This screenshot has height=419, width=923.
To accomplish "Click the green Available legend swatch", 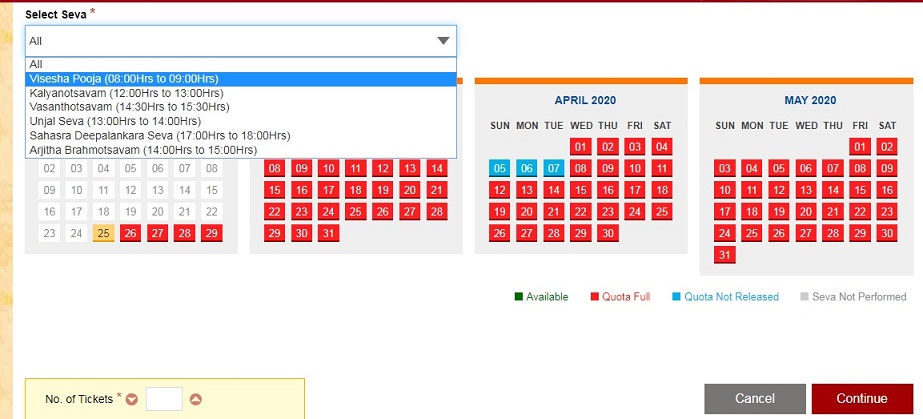I will pos(519,297).
